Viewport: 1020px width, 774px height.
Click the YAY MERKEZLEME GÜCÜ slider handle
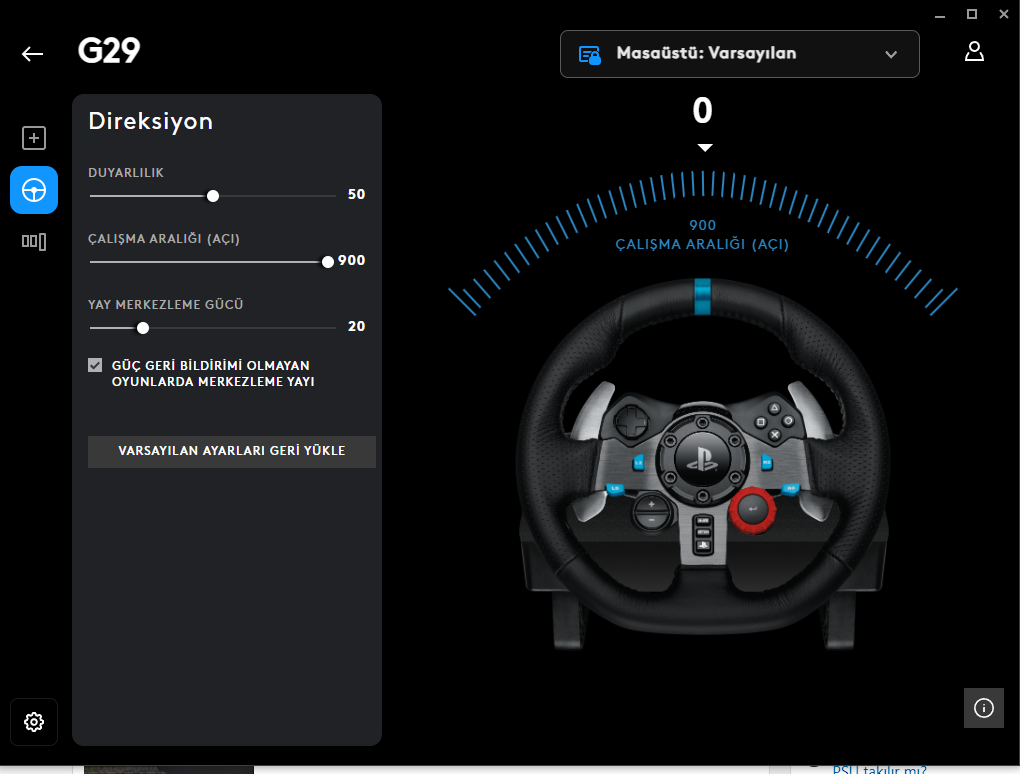click(143, 328)
